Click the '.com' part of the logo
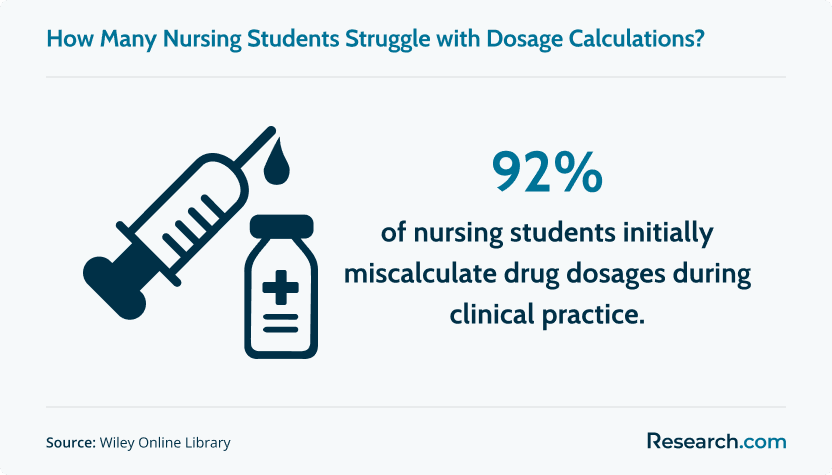This screenshot has width=832, height=475. tap(762, 442)
